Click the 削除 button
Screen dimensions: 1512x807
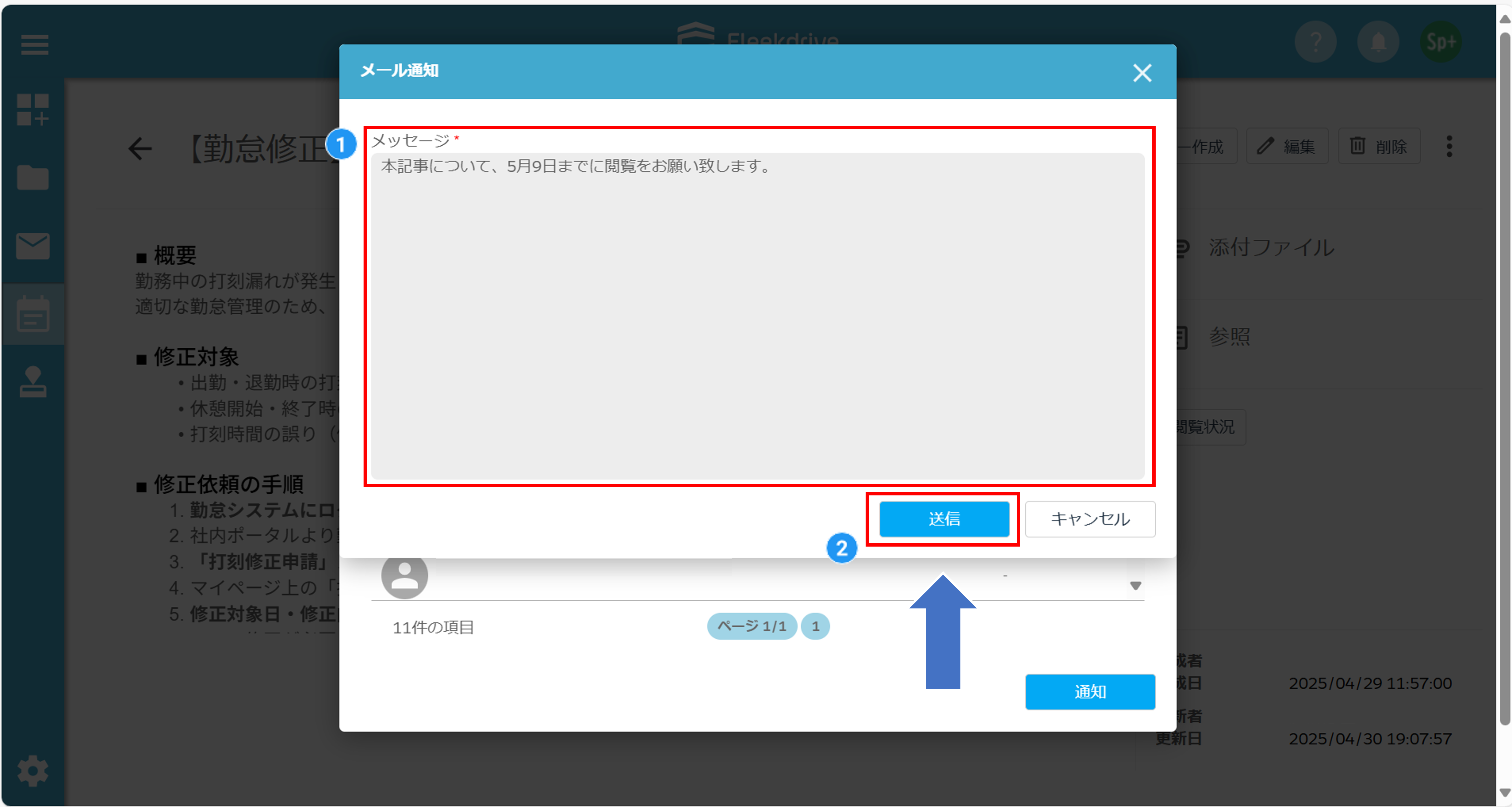tap(1379, 146)
